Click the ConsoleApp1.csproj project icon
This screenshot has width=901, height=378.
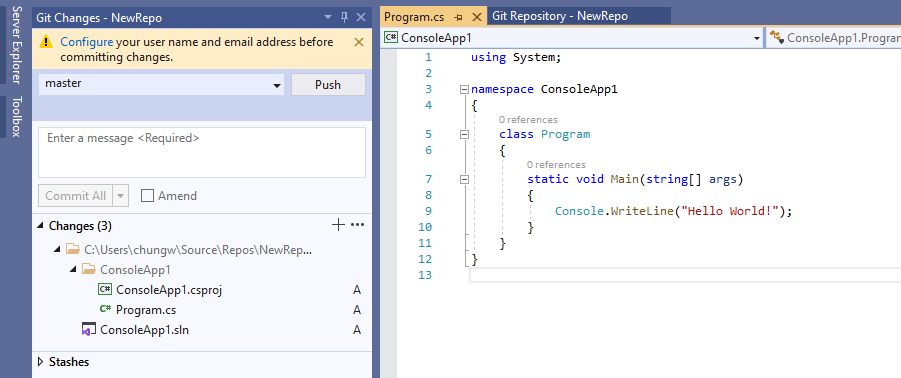pyautogui.click(x=105, y=290)
